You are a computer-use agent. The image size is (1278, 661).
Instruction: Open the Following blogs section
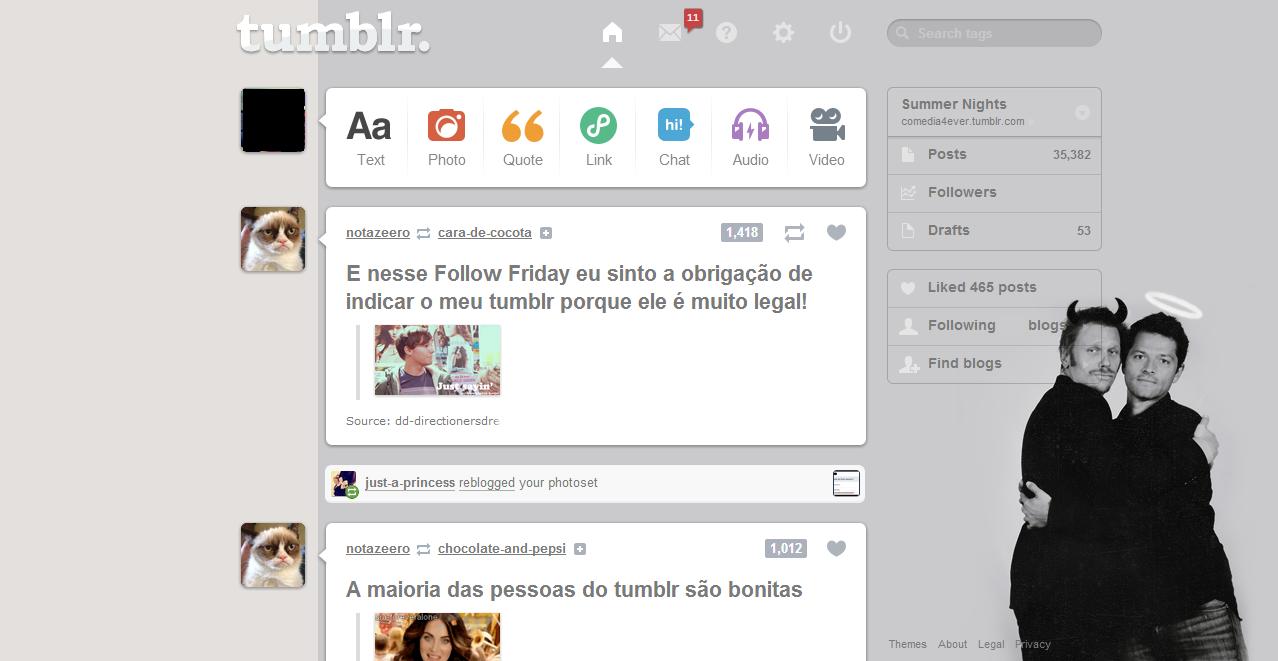(x=994, y=326)
